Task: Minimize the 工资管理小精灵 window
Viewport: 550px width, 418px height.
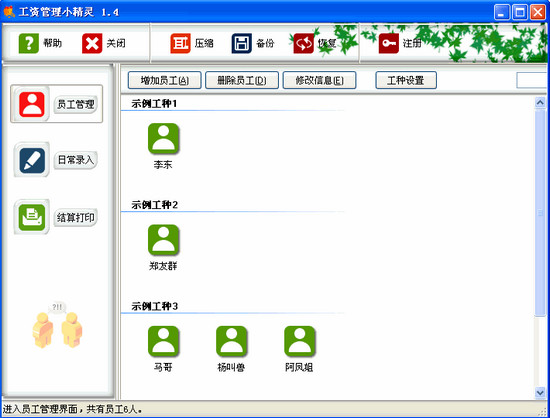Action: point(502,12)
